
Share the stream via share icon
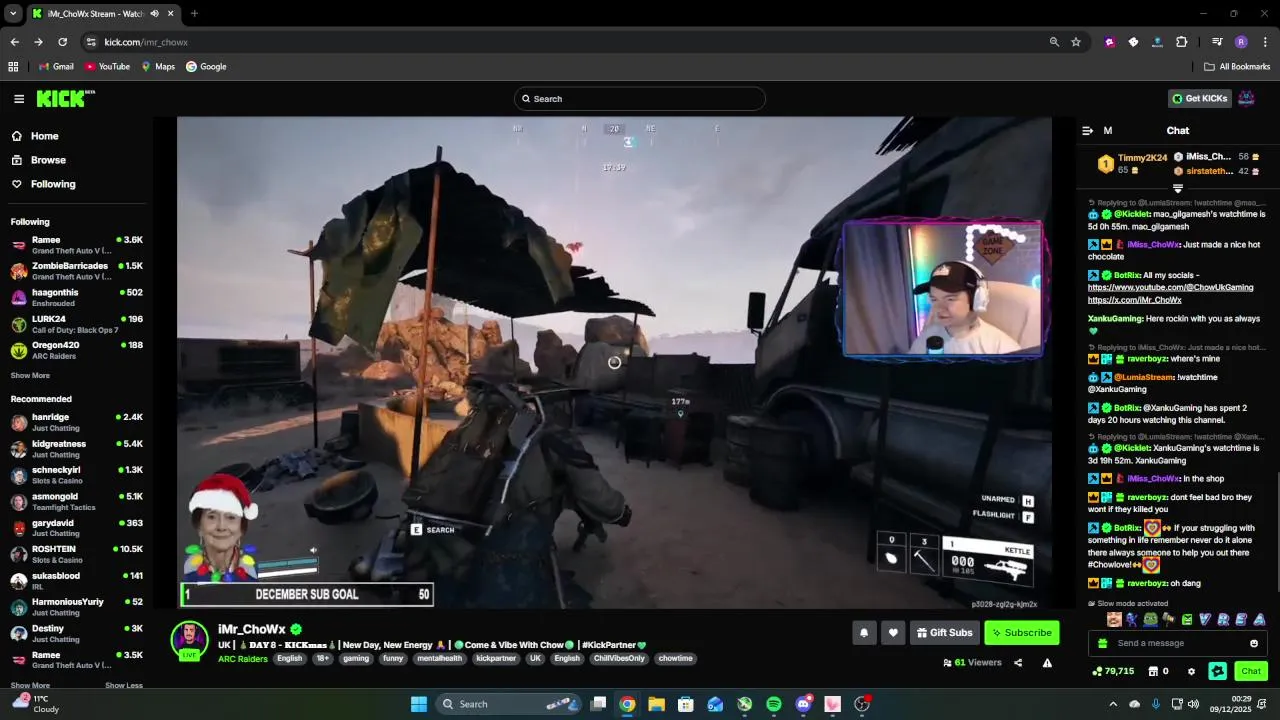(1018, 663)
